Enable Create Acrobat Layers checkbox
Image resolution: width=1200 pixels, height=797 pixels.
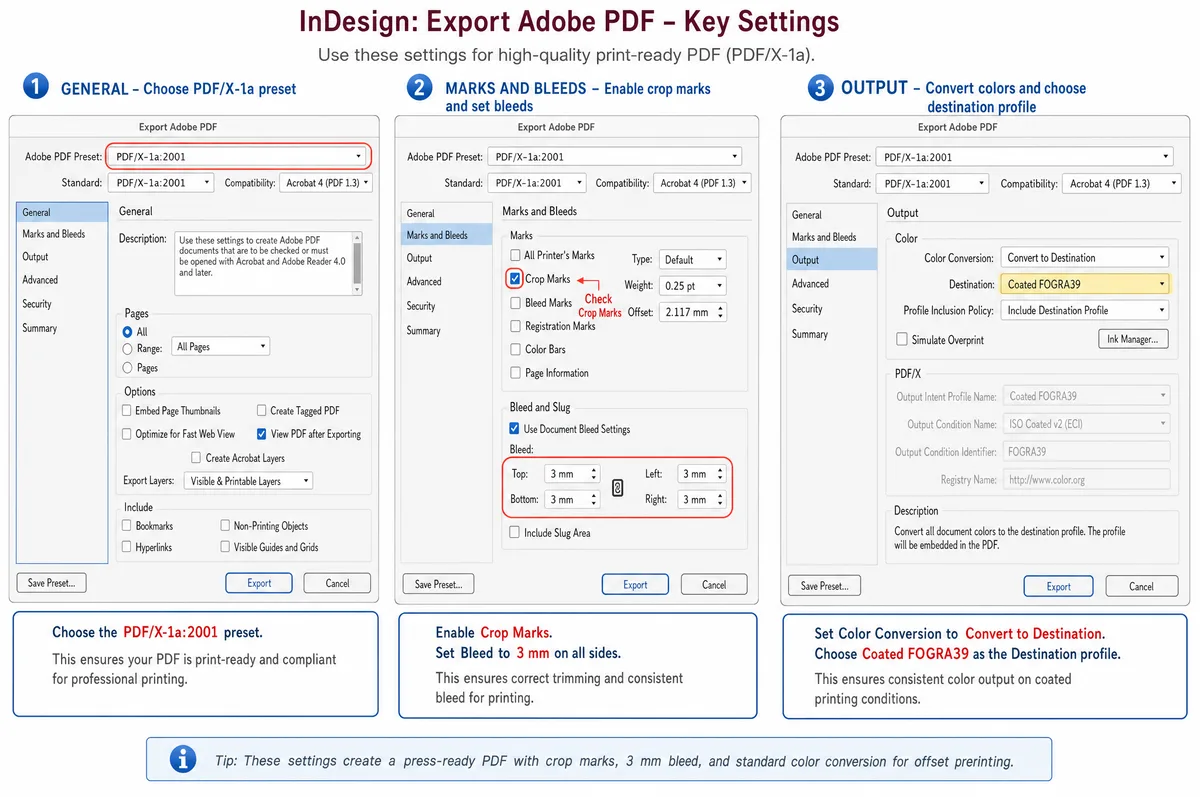[196, 458]
